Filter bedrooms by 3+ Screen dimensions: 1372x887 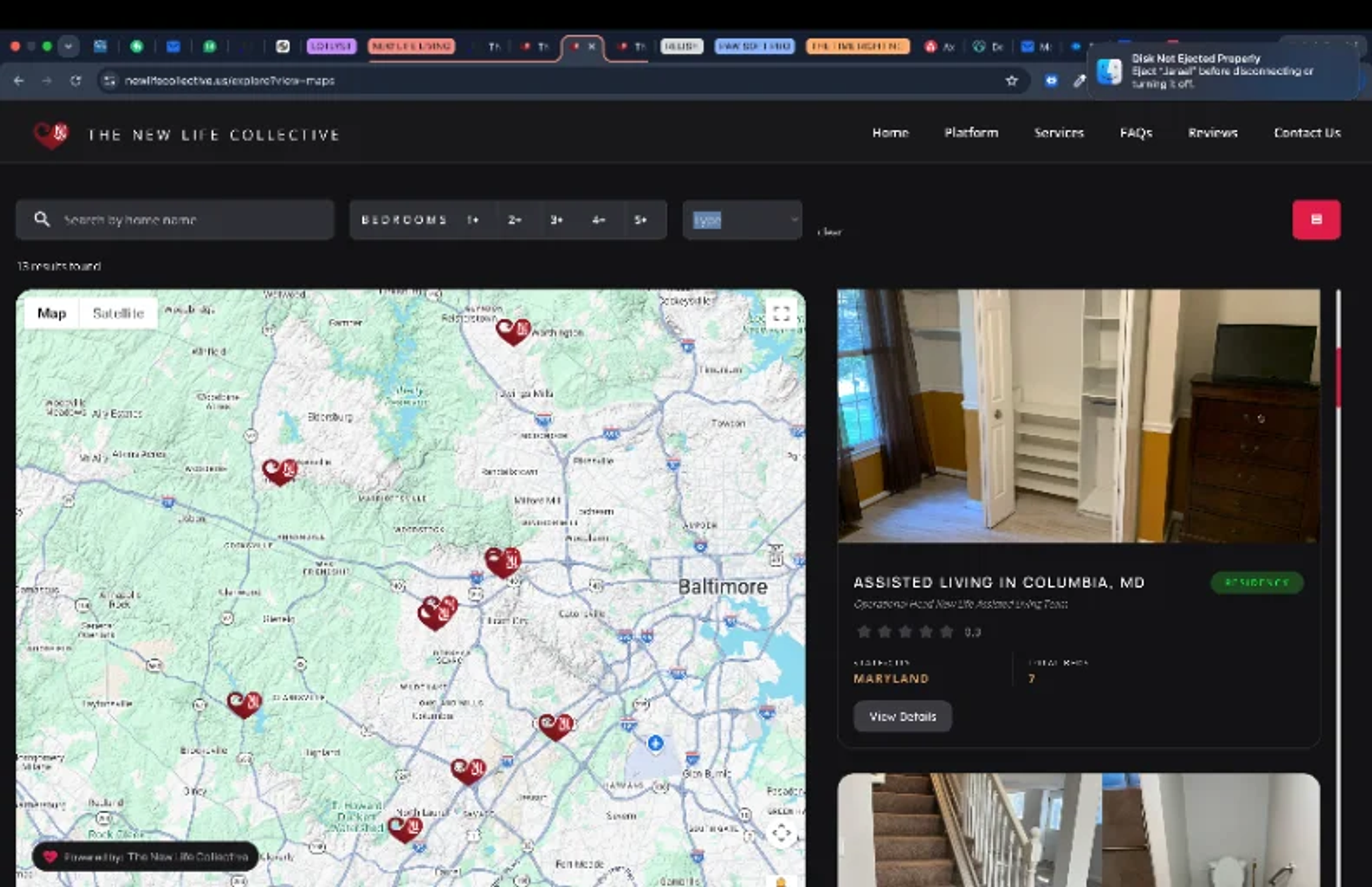[x=557, y=220]
